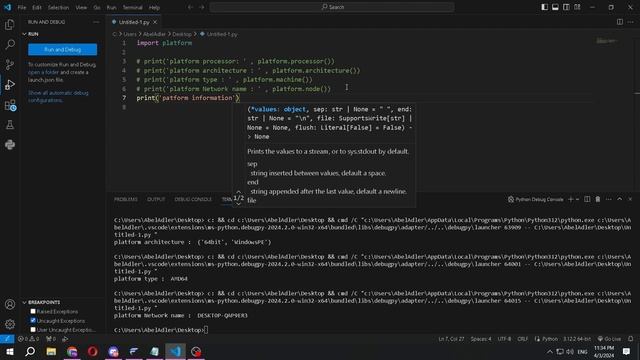Viewport: 640px width, 360px height.
Task: Kill the terminal with trash icon
Action: tap(598, 199)
